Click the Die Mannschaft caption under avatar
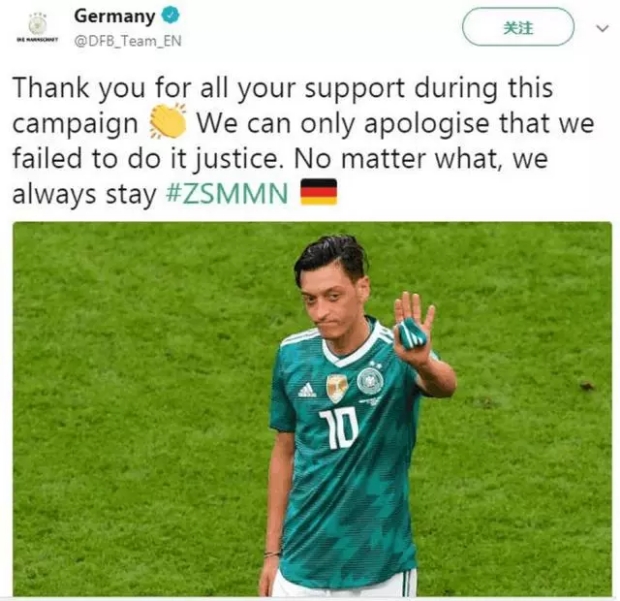This screenshot has width=620, height=601. [x=38, y=40]
